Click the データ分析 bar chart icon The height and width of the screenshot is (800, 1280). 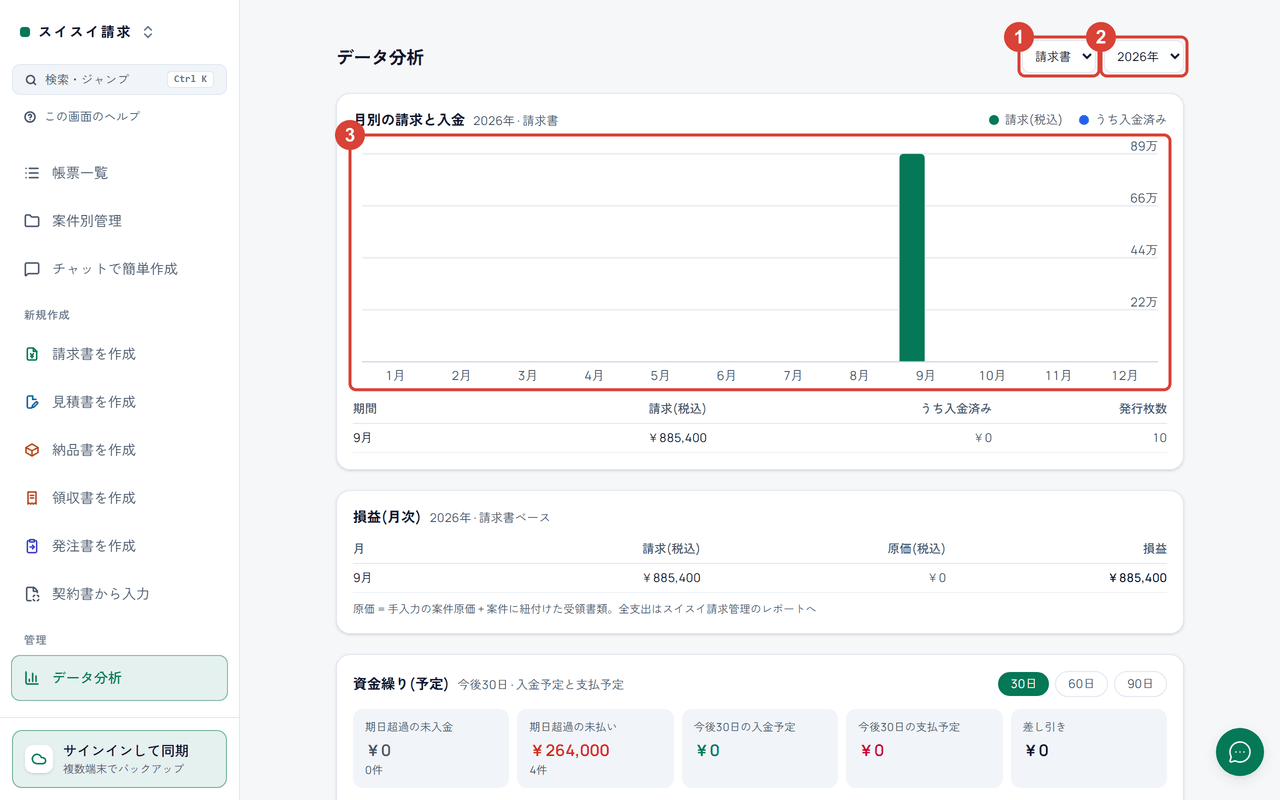point(32,678)
